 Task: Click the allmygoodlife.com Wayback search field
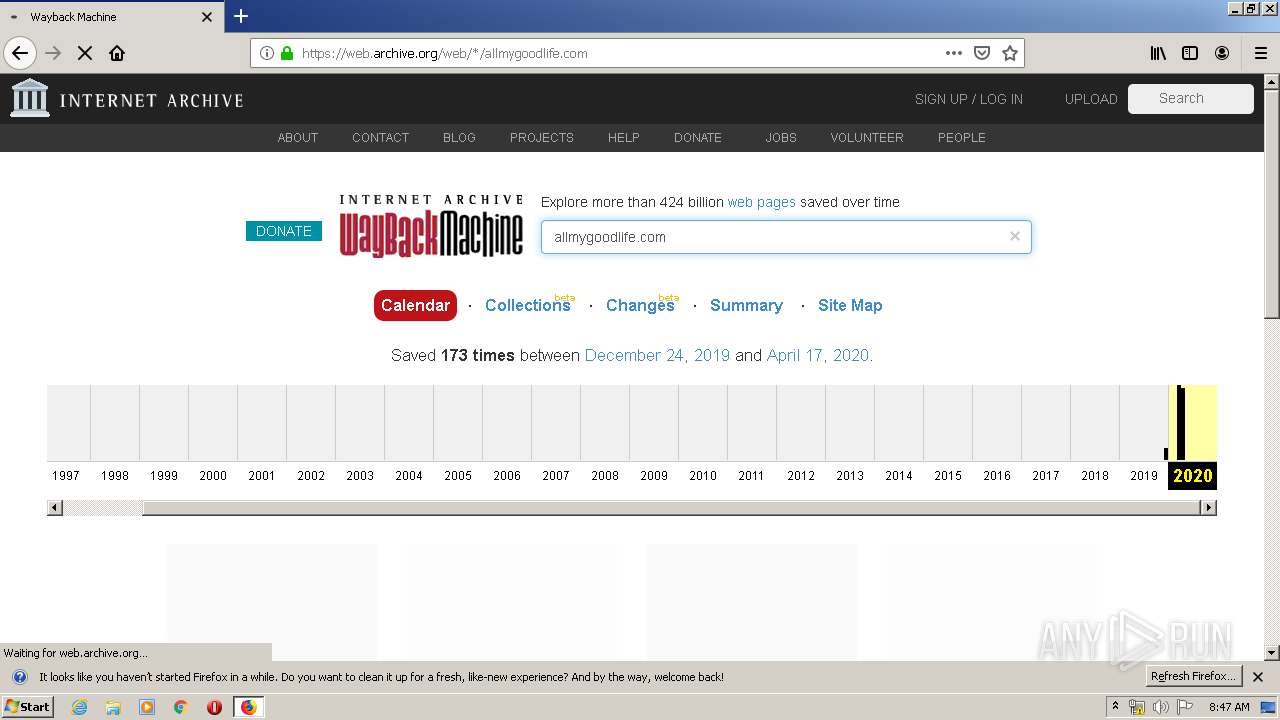(x=786, y=237)
